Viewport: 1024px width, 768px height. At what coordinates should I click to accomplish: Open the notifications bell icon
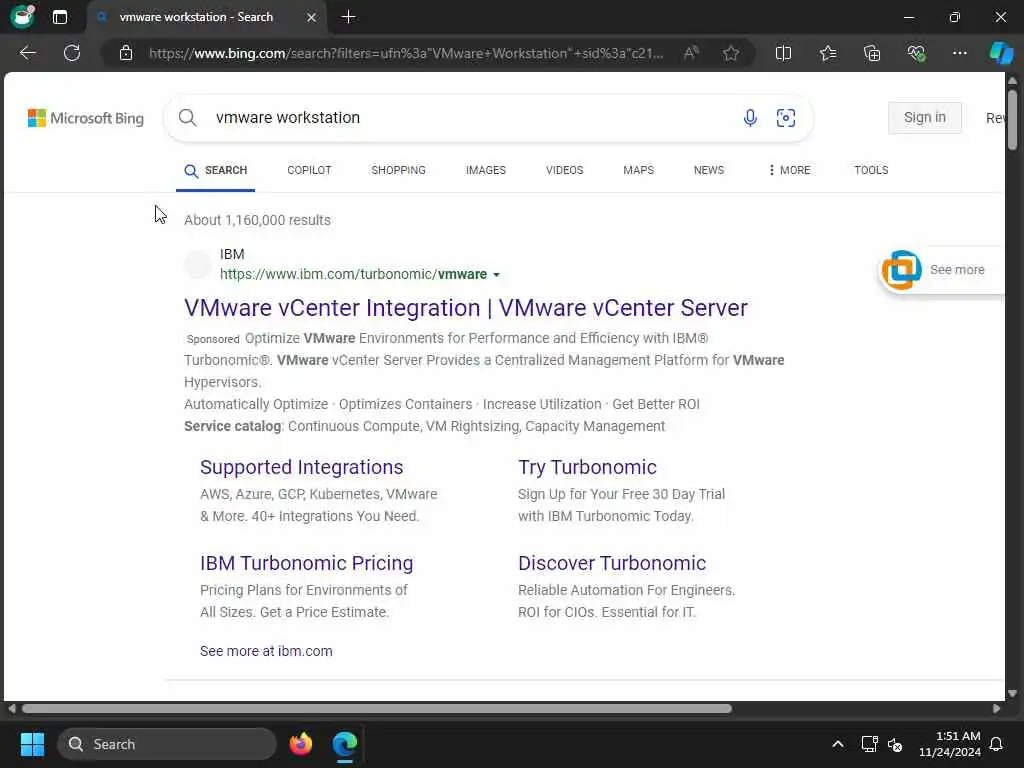tap(997, 744)
